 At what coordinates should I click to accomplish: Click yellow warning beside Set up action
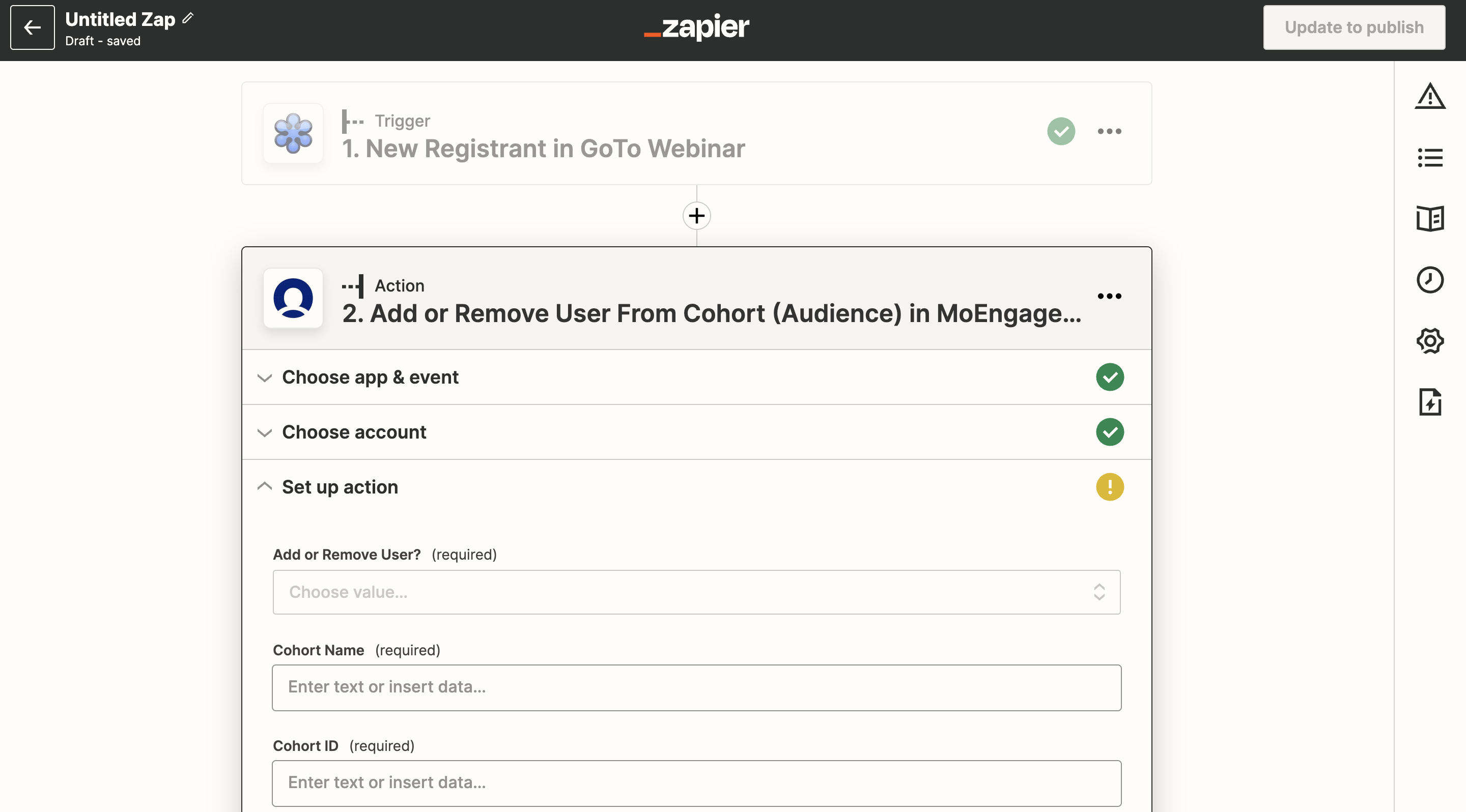pos(1110,487)
